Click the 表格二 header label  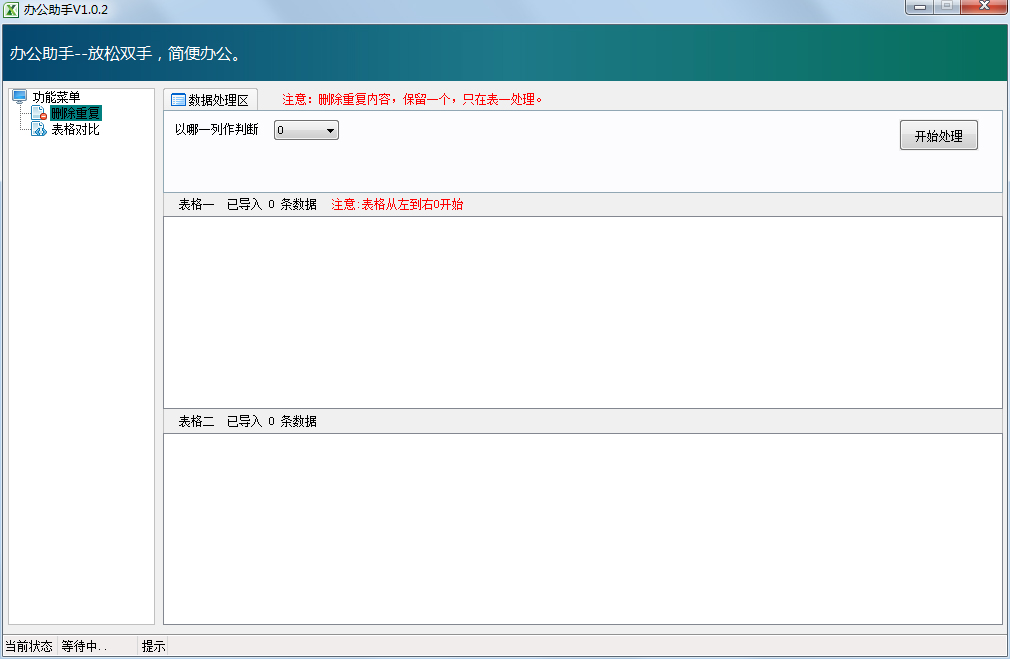[196, 421]
